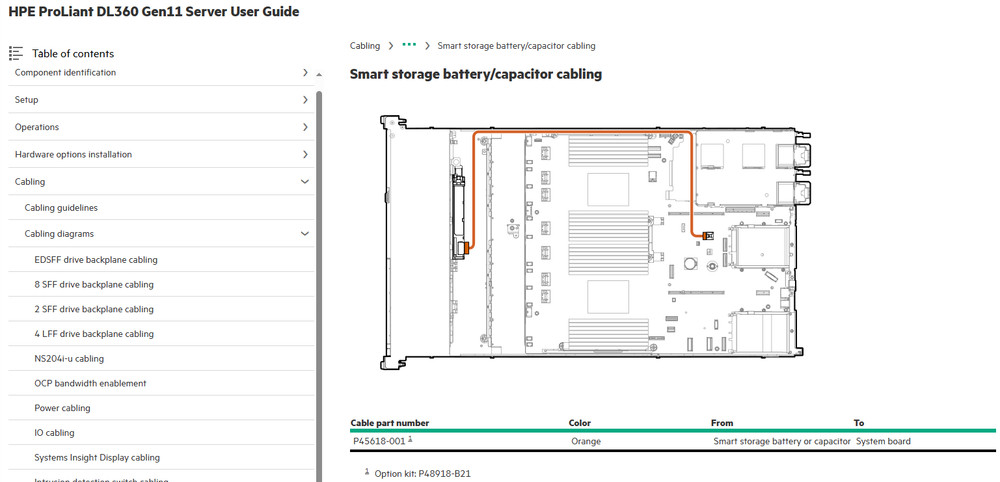Expand the green ellipsis breadcrumb
Image resolution: width=1000 pixels, height=482 pixels.
(409, 45)
